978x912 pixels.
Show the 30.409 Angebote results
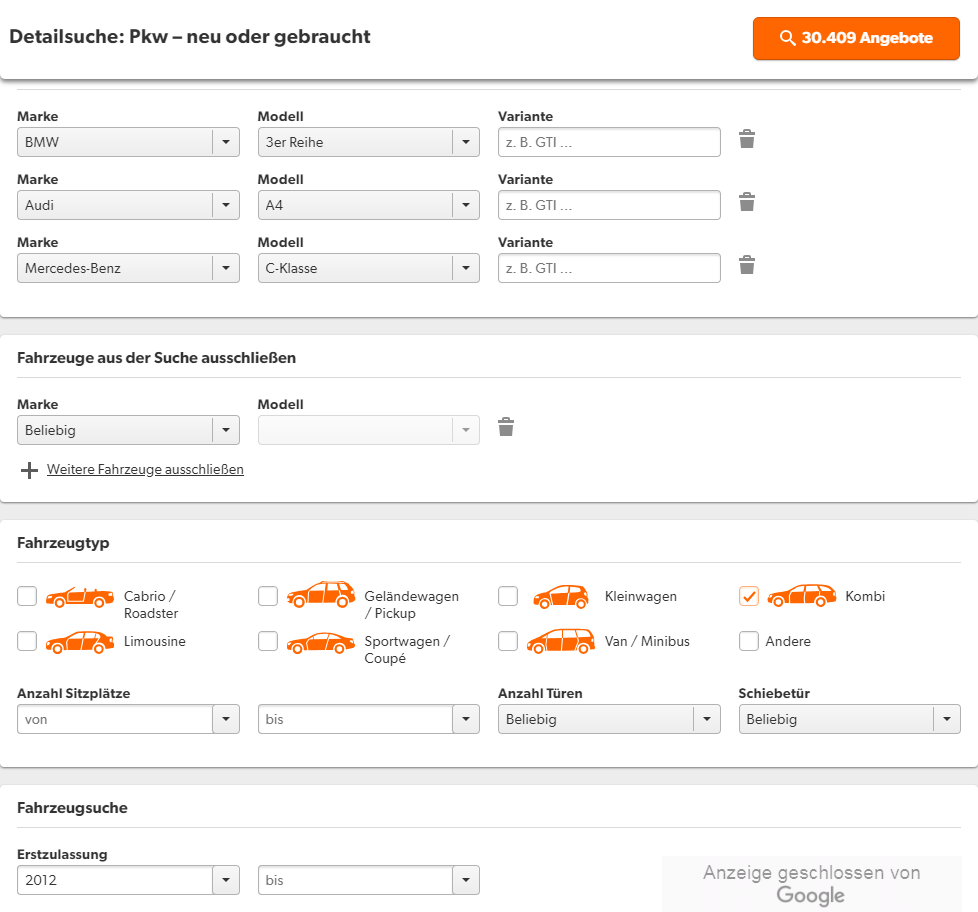856,39
